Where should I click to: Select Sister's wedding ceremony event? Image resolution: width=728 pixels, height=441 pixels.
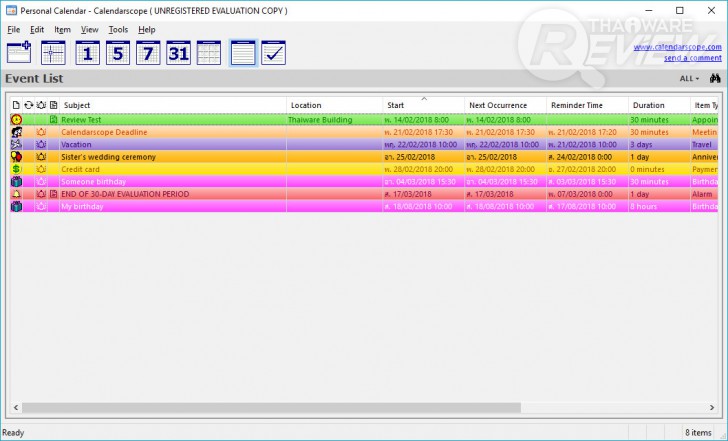(x=364, y=157)
